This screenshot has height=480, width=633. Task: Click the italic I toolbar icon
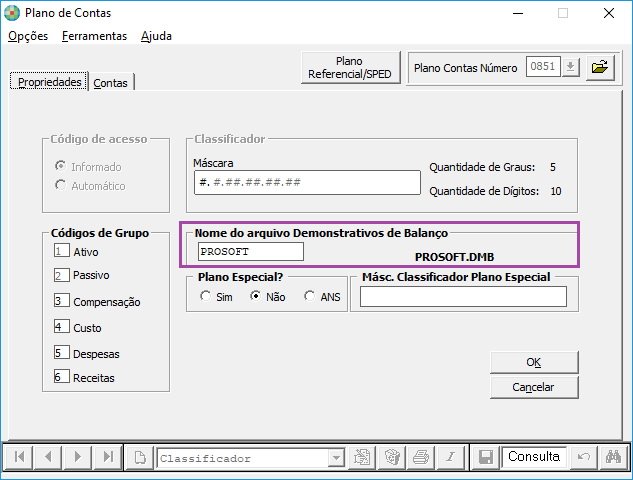(x=451, y=457)
